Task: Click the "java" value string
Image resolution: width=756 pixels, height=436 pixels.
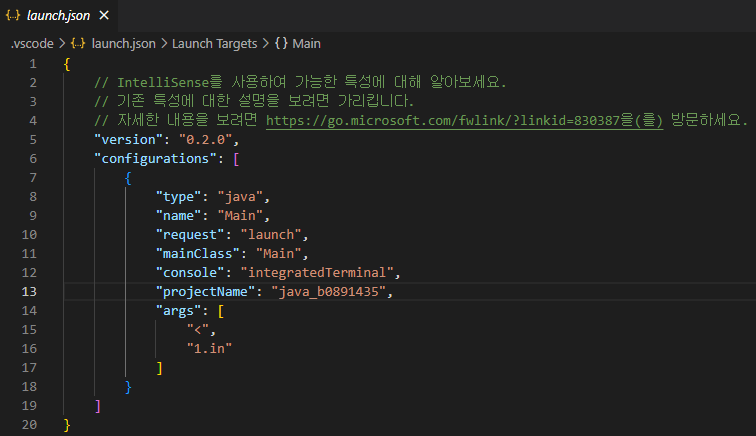Action: (x=240, y=196)
